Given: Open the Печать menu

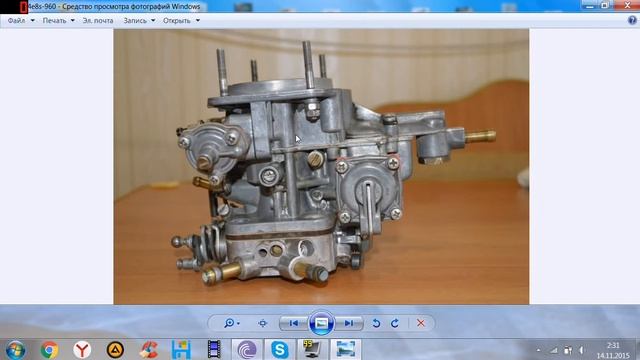Looking at the screenshot, I should point(54,20).
